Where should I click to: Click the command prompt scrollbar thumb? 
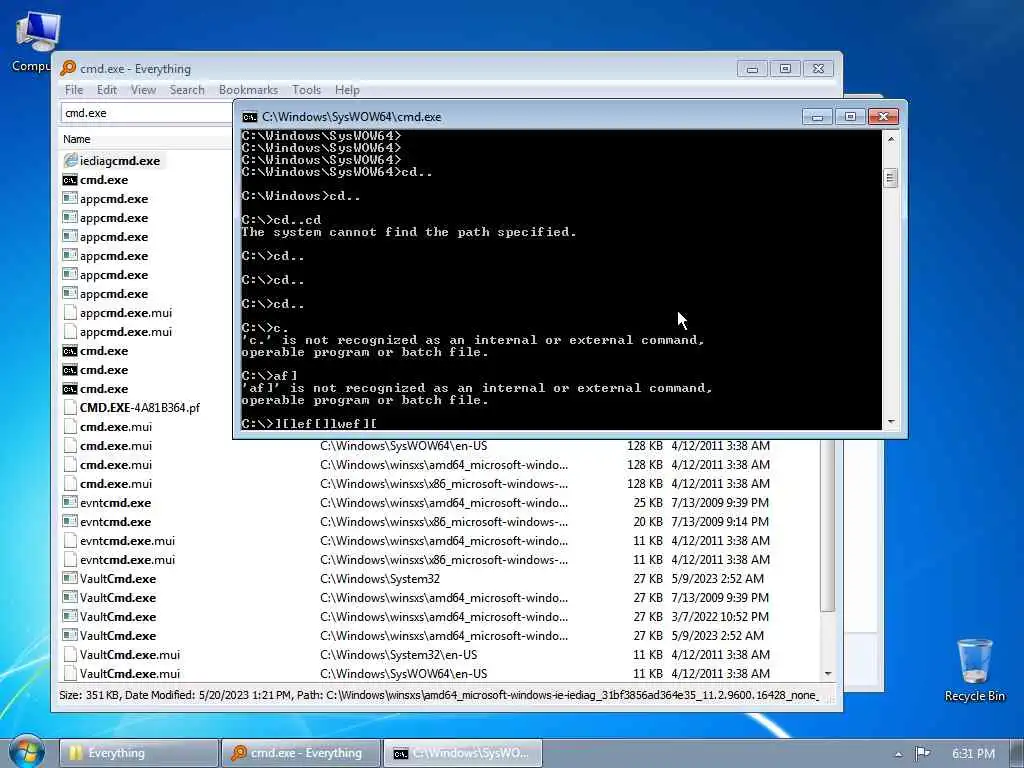[891, 178]
